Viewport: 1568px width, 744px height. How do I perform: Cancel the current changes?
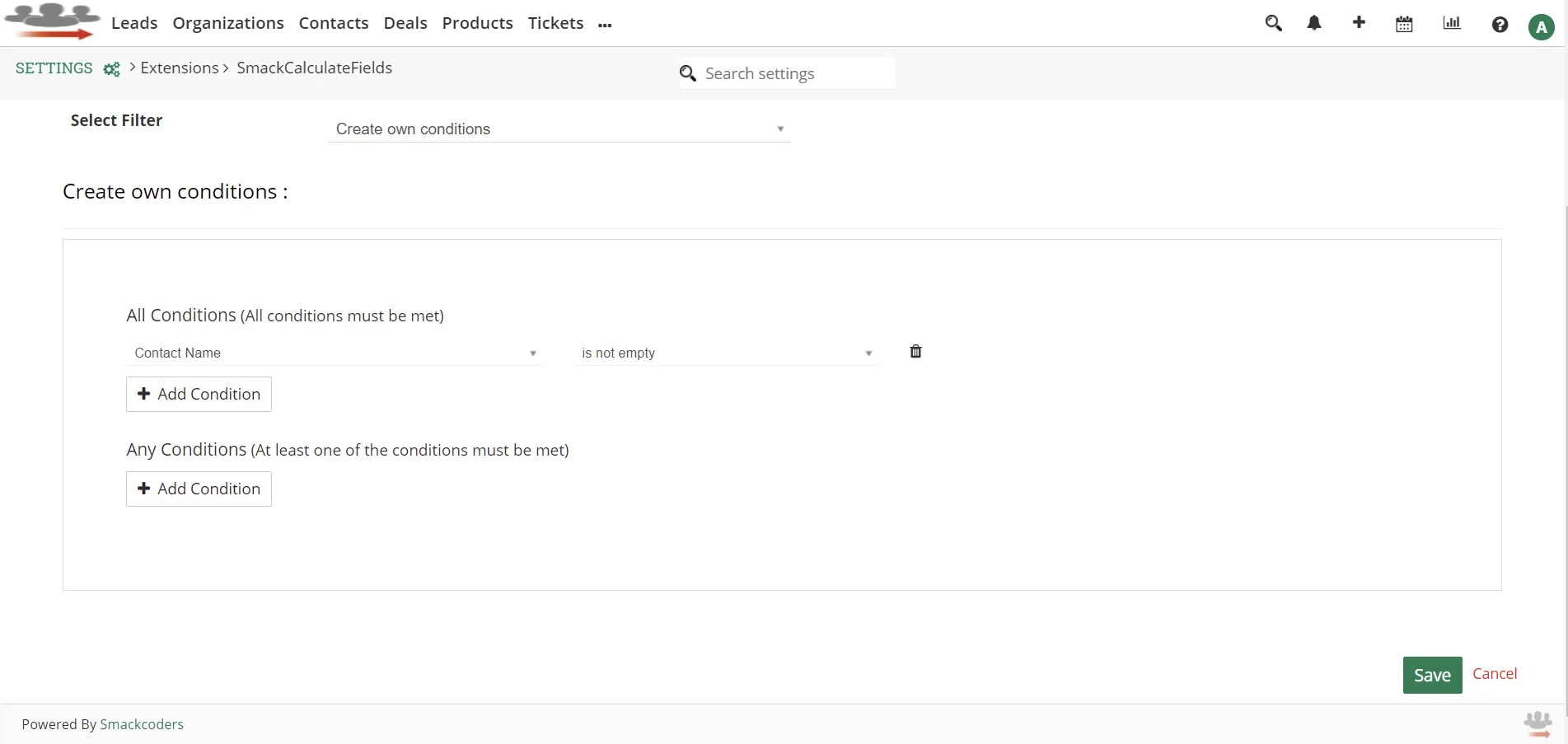pyautogui.click(x=1495, y=673)
